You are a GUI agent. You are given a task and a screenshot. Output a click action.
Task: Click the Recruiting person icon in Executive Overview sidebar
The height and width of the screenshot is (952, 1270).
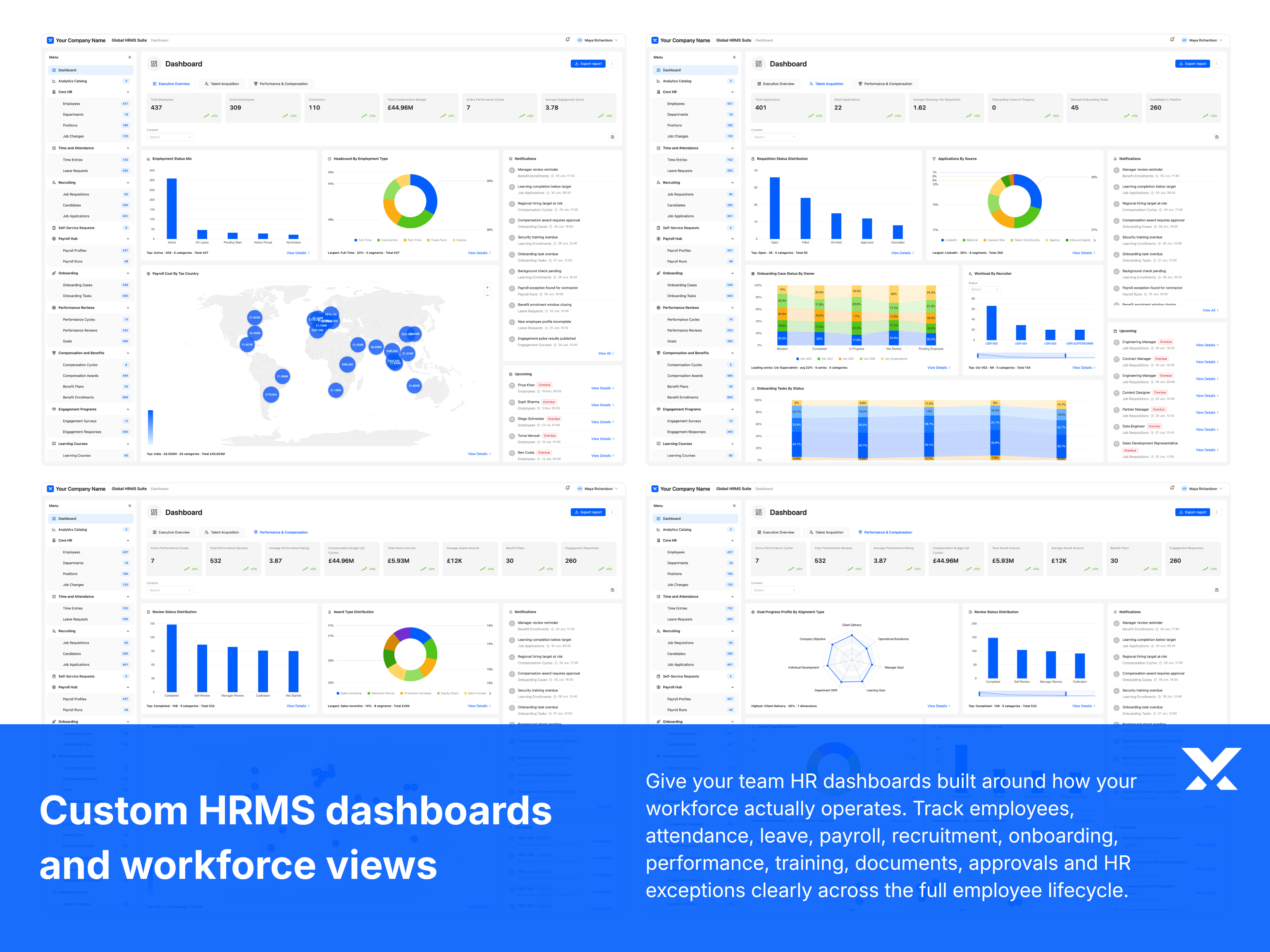54,183
